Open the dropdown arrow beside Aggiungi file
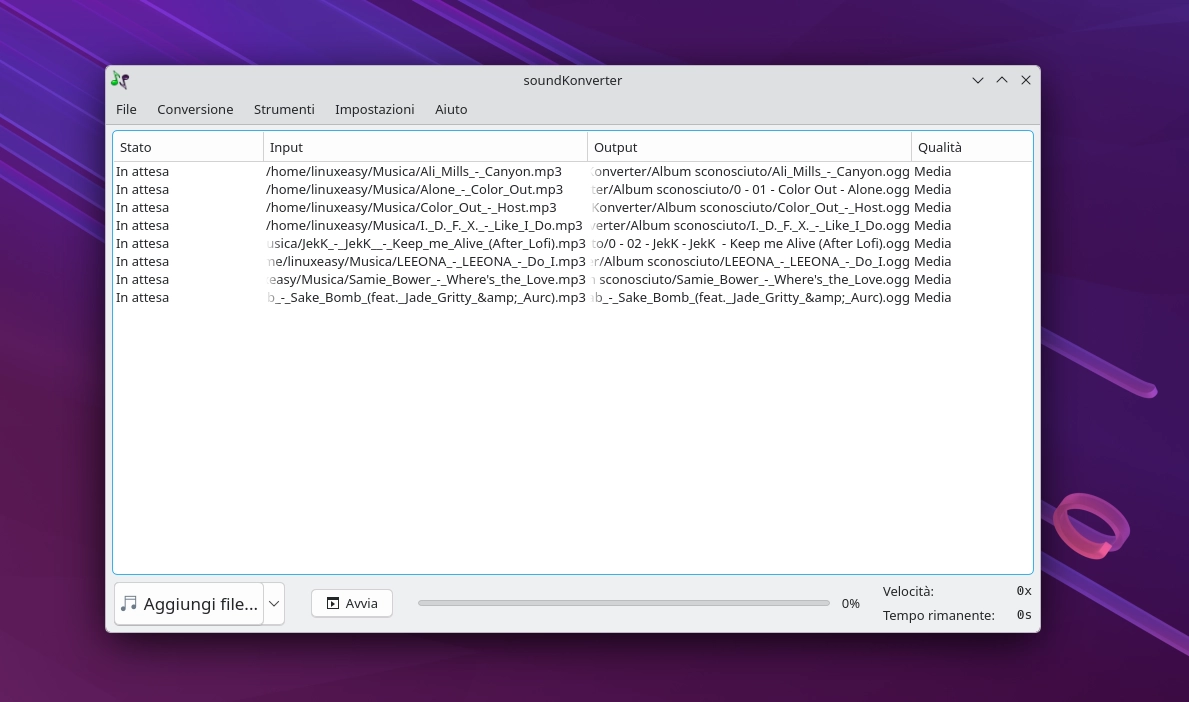The image size is (1189, 702). (x=273, y=603)
